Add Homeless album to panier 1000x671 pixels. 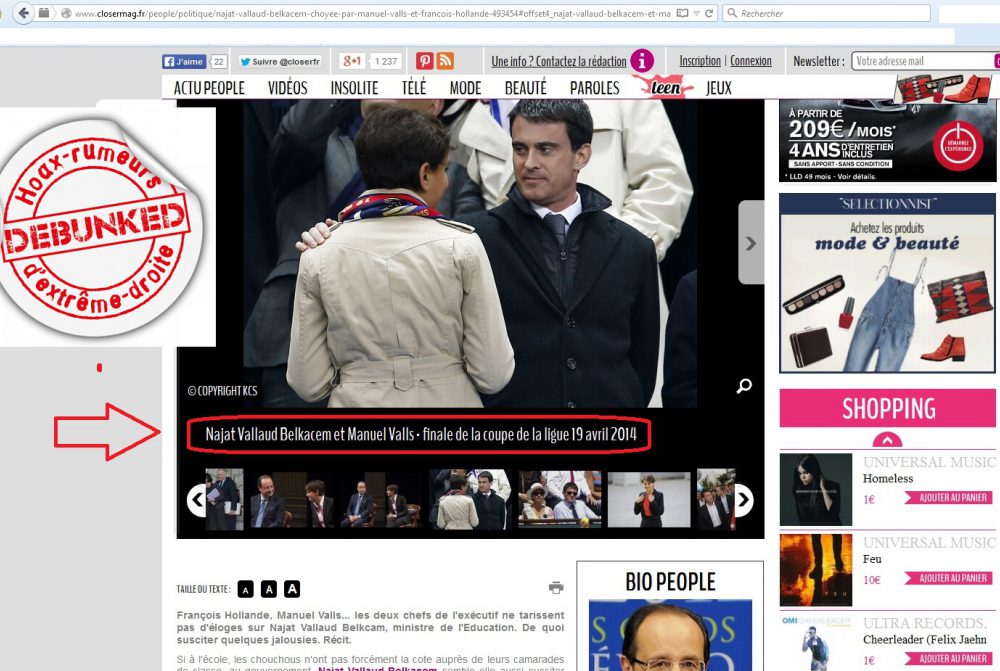947,498
